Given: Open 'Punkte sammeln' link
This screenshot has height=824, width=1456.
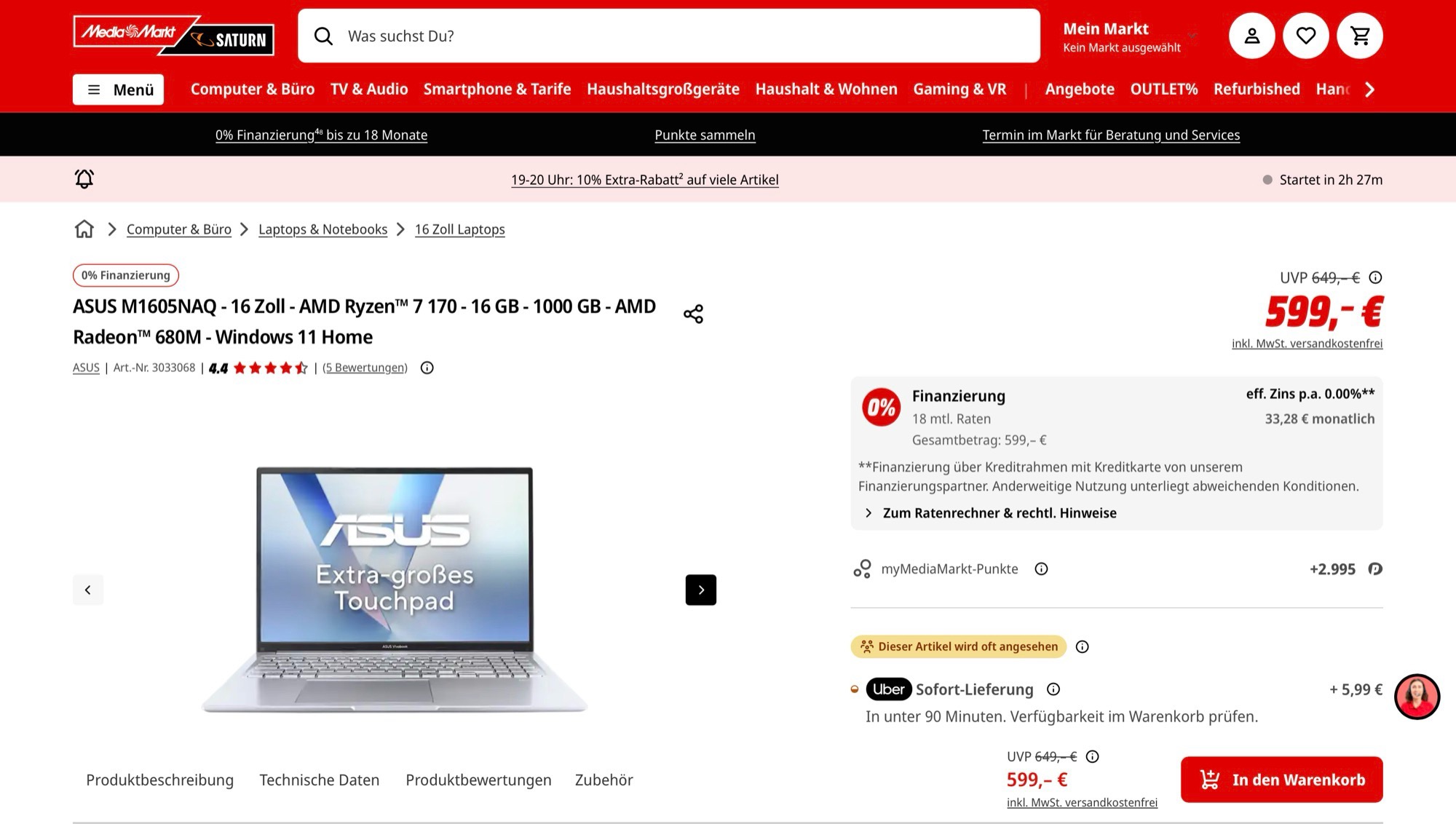Looking at the screenshot, I should (x=705, y=135).
